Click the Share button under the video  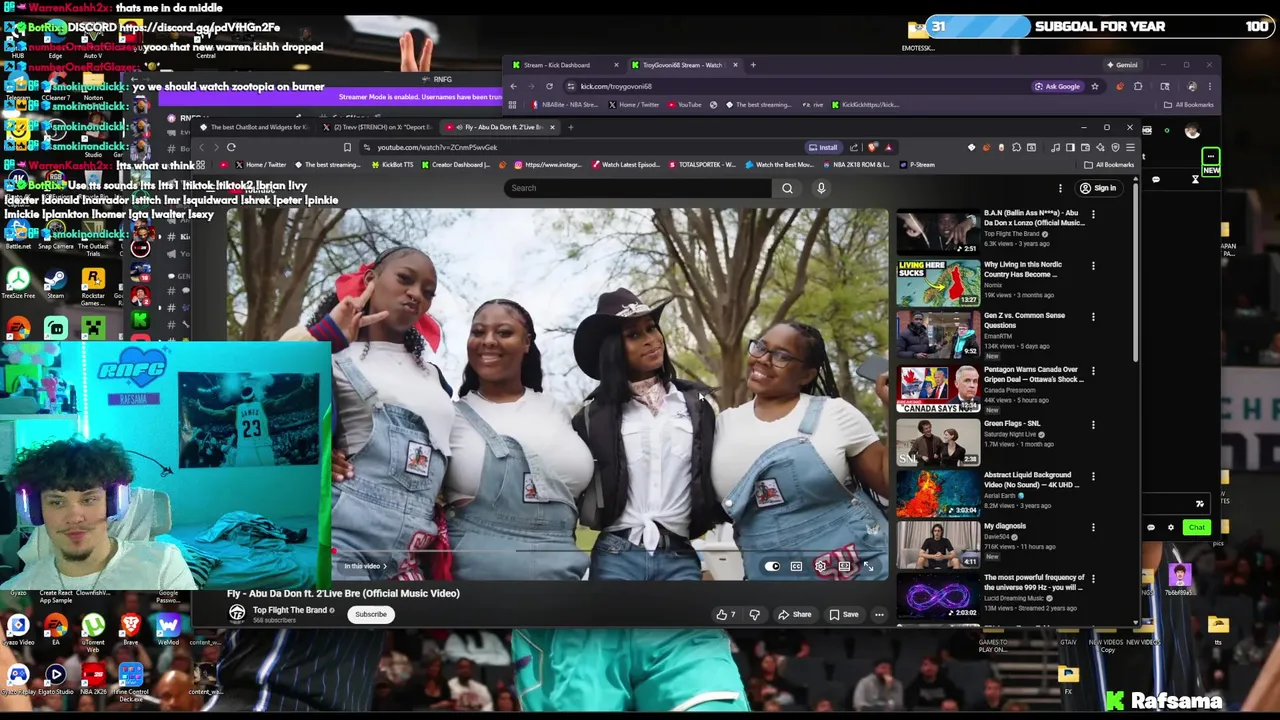795,615
